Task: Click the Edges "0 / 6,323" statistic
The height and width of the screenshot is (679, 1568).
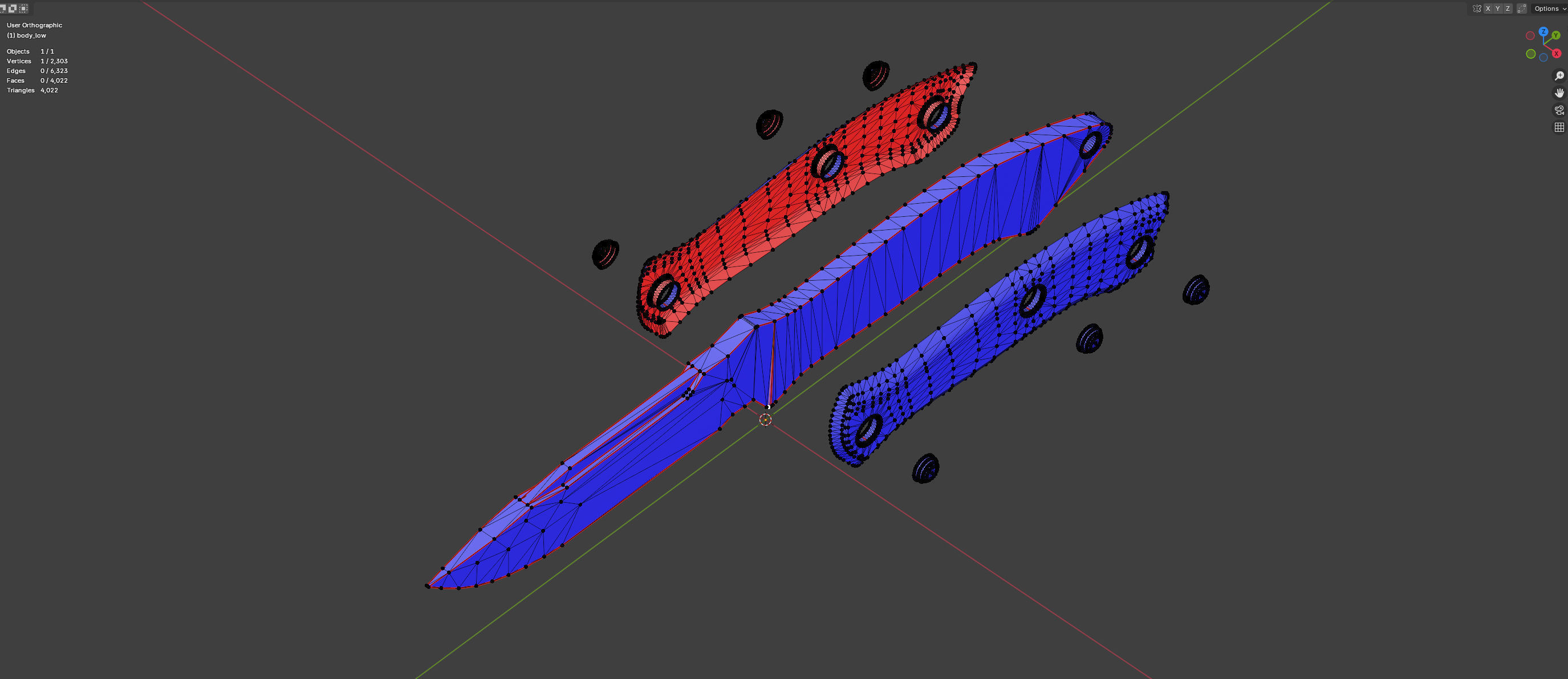Action: tap(54, 71)
